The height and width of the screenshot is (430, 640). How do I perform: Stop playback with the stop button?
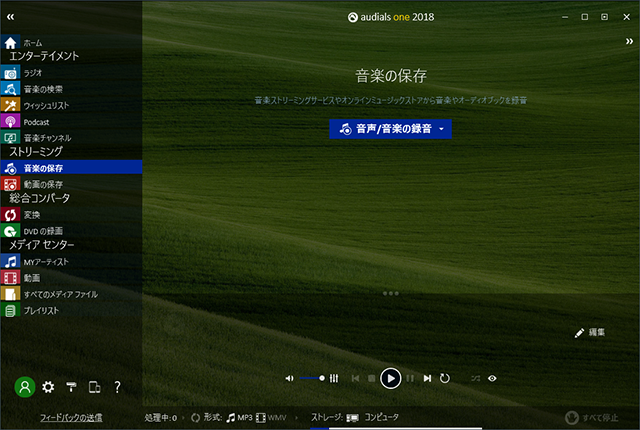371,378
